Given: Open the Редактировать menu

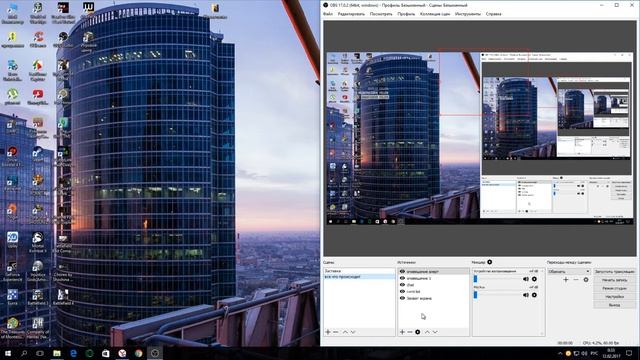Looking at the screenshot, I should click(351, 14).
